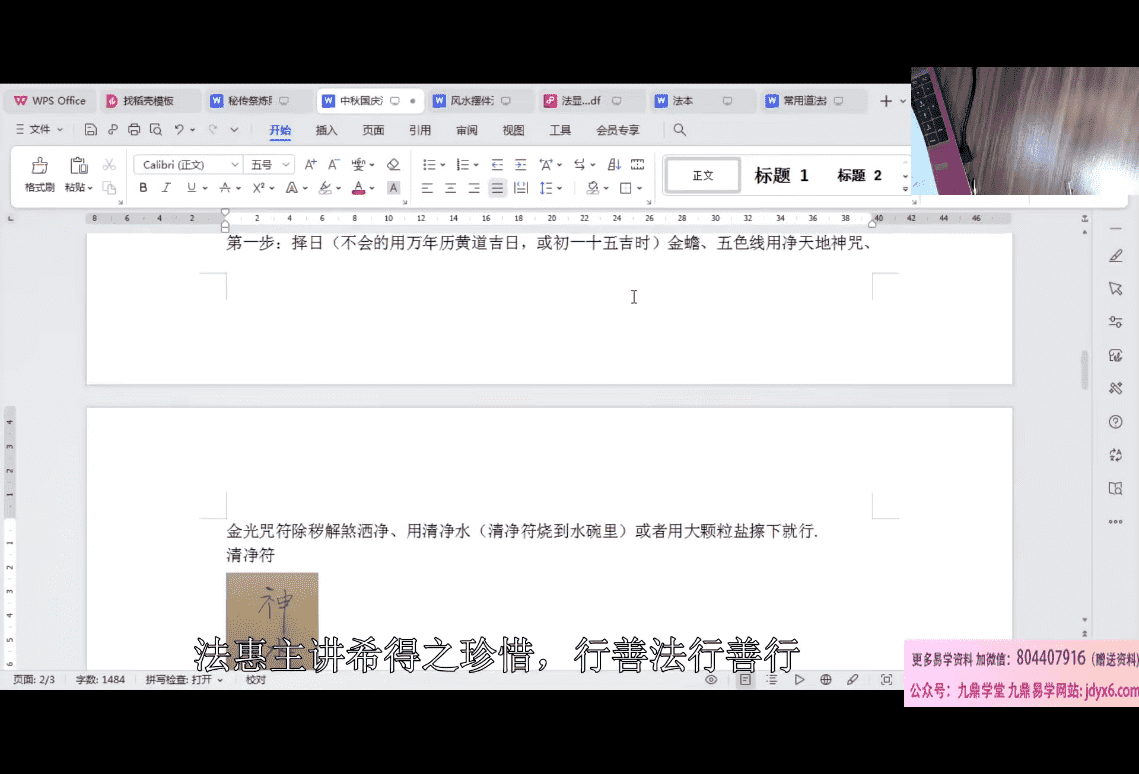The width and height of the screenshot is (1139, 774).
Task: Click the vertical scrollbar thumb
Action: (x=1084, y=370)
